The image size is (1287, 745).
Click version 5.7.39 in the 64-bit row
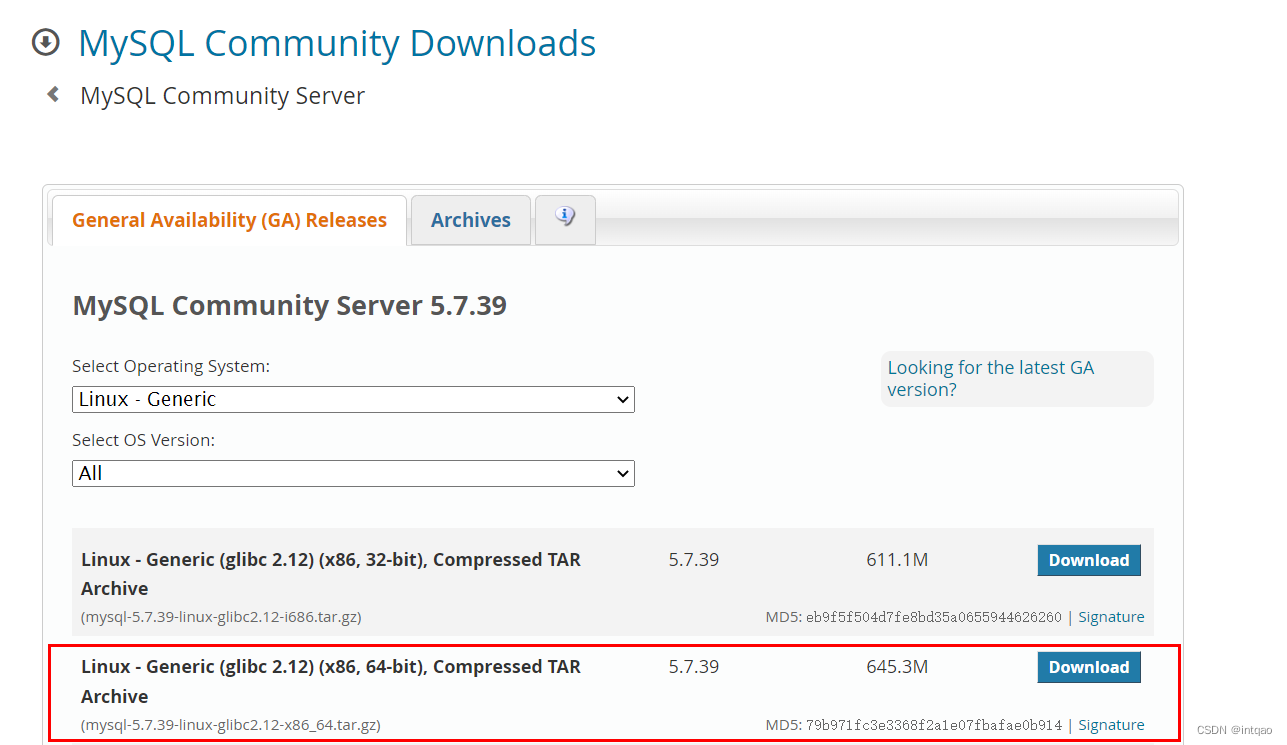click(694, 667)
